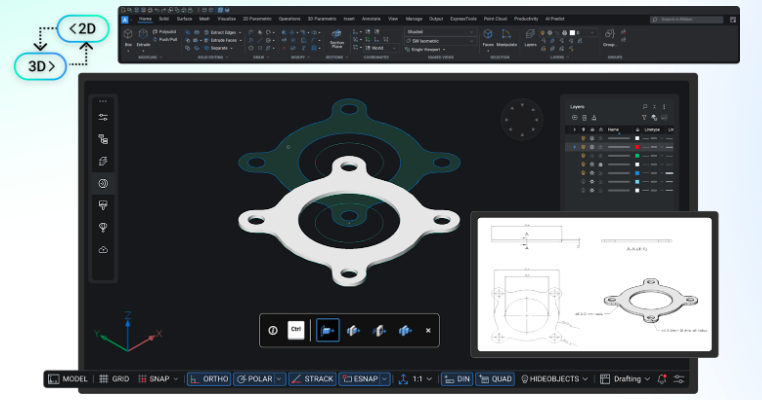Click the Search in Ribbon field

[687, 19]
